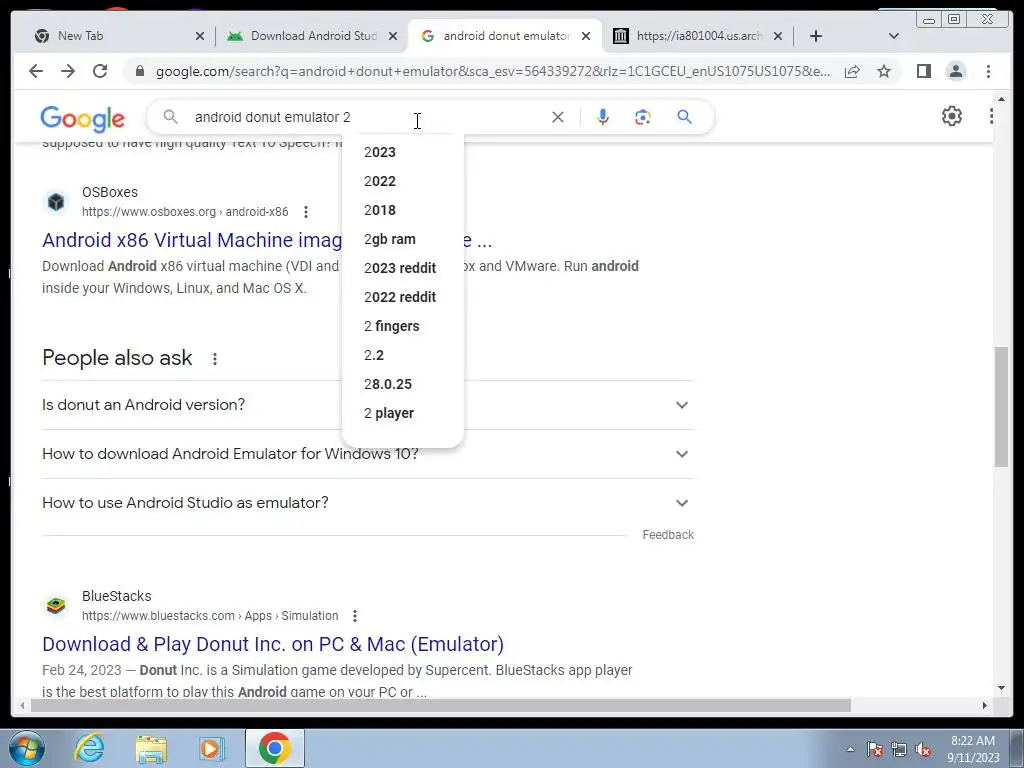
Task: Open Windows Explorer from taskbar
Action: (151, 748)
